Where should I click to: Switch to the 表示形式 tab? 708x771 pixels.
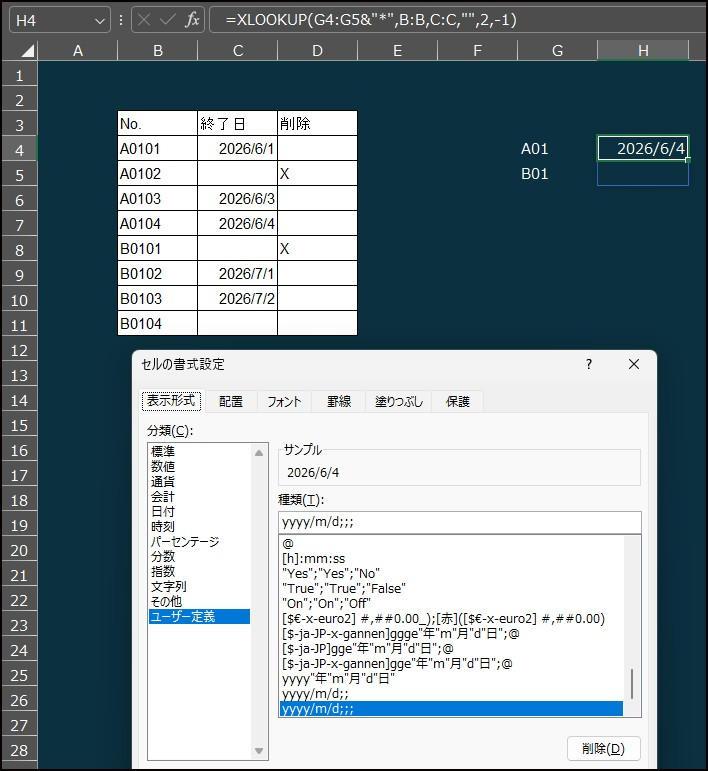pos(172,401)
